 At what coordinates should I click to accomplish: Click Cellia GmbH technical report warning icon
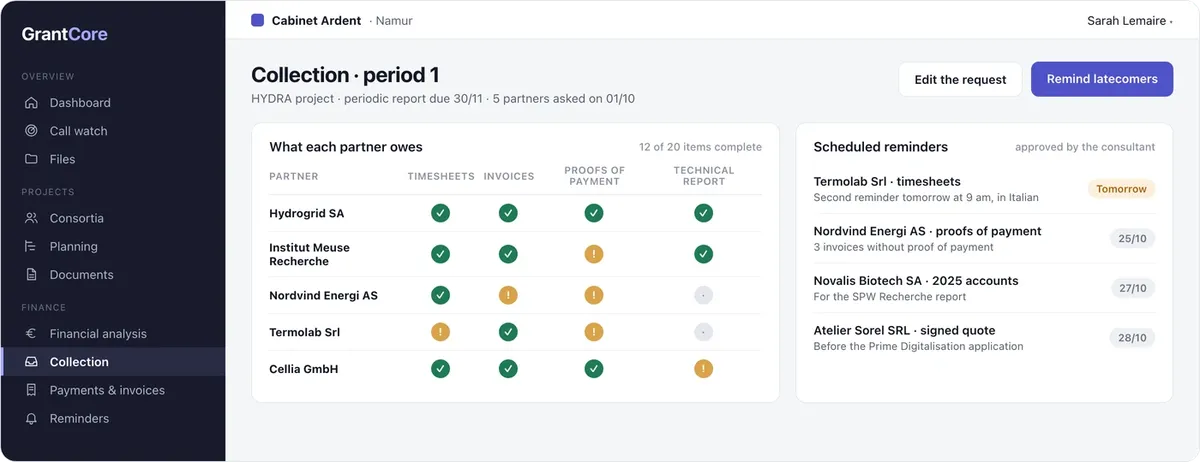click(x=703, y=369)
